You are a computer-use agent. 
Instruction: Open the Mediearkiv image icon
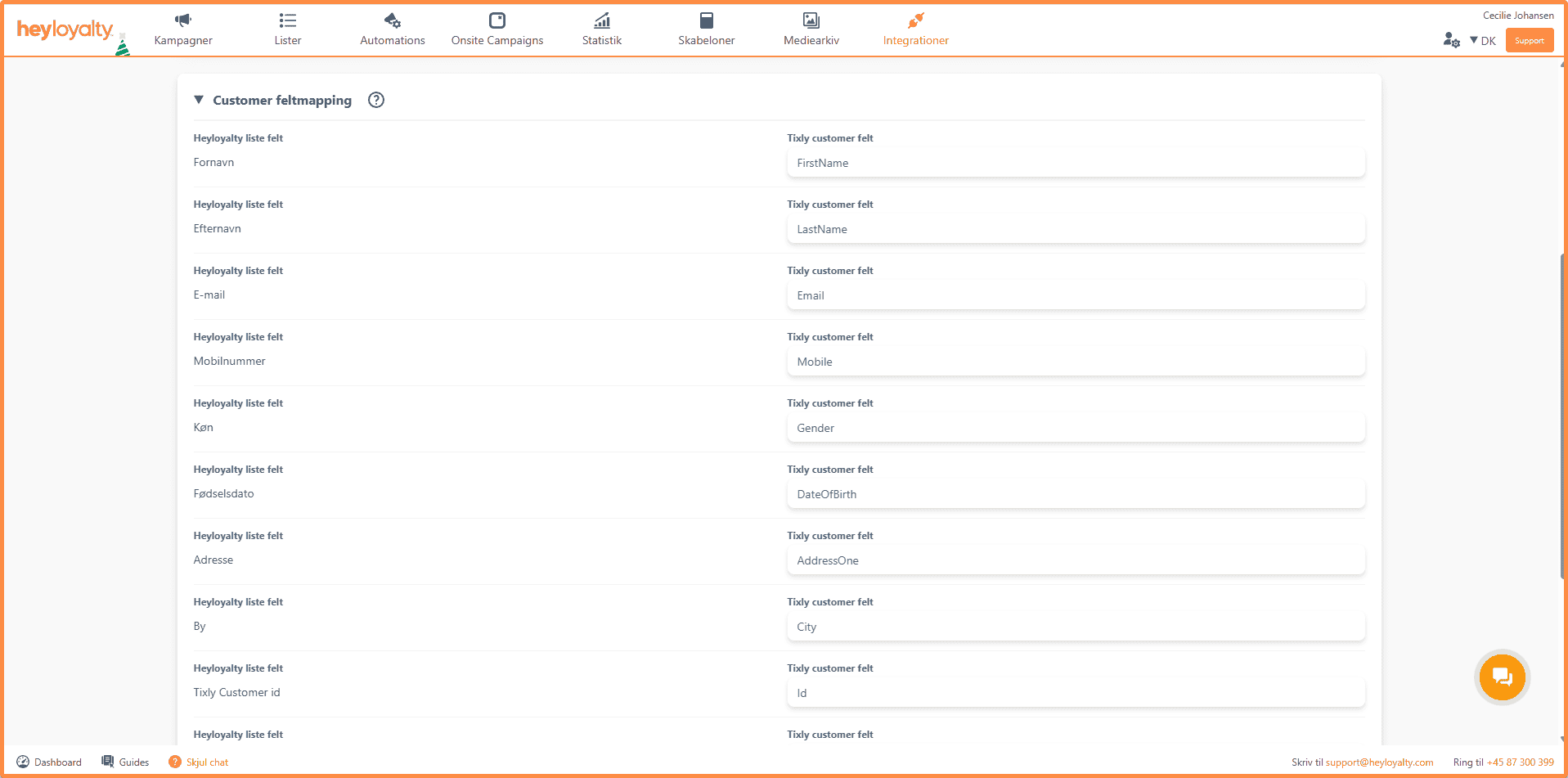click(x=811, y=20)
